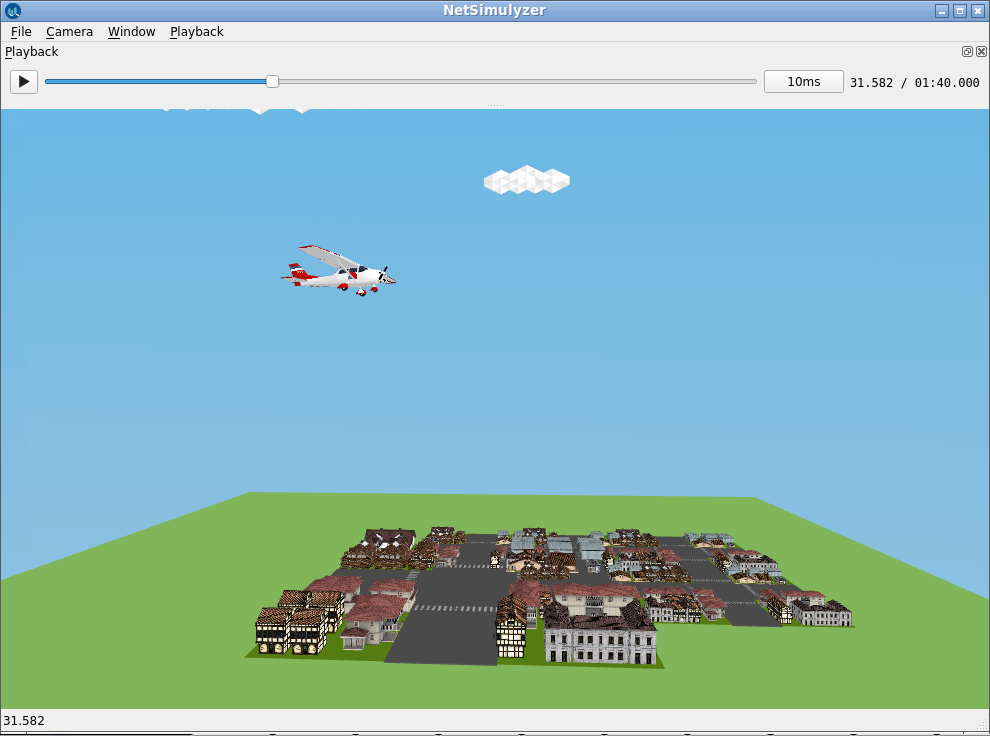Open the Window menu

point(131,32)
